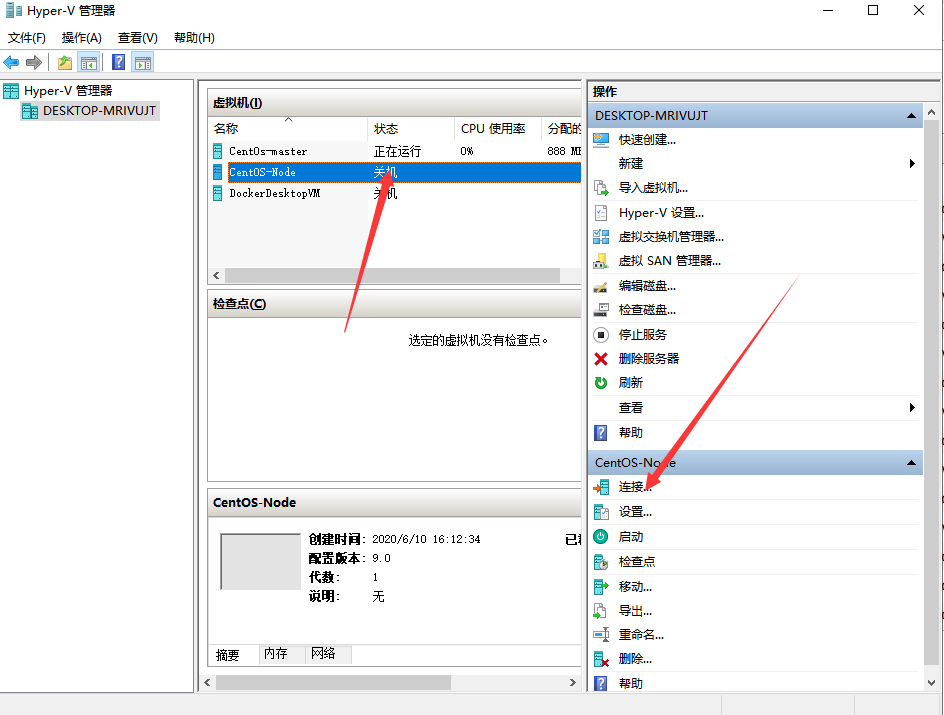Click the help icon under DESKTOP-MRIVUJT actions
Screen dimensions: 944x715
(601, 433)
